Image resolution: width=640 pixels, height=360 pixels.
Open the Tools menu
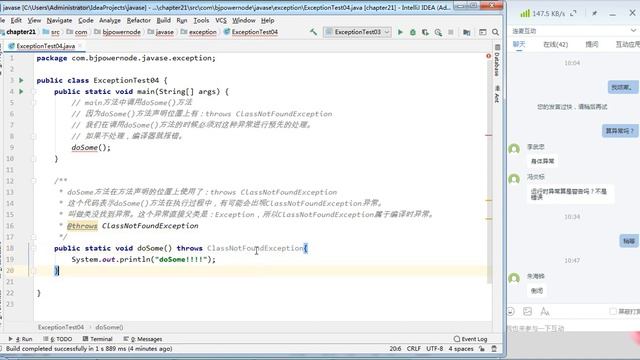201,20
